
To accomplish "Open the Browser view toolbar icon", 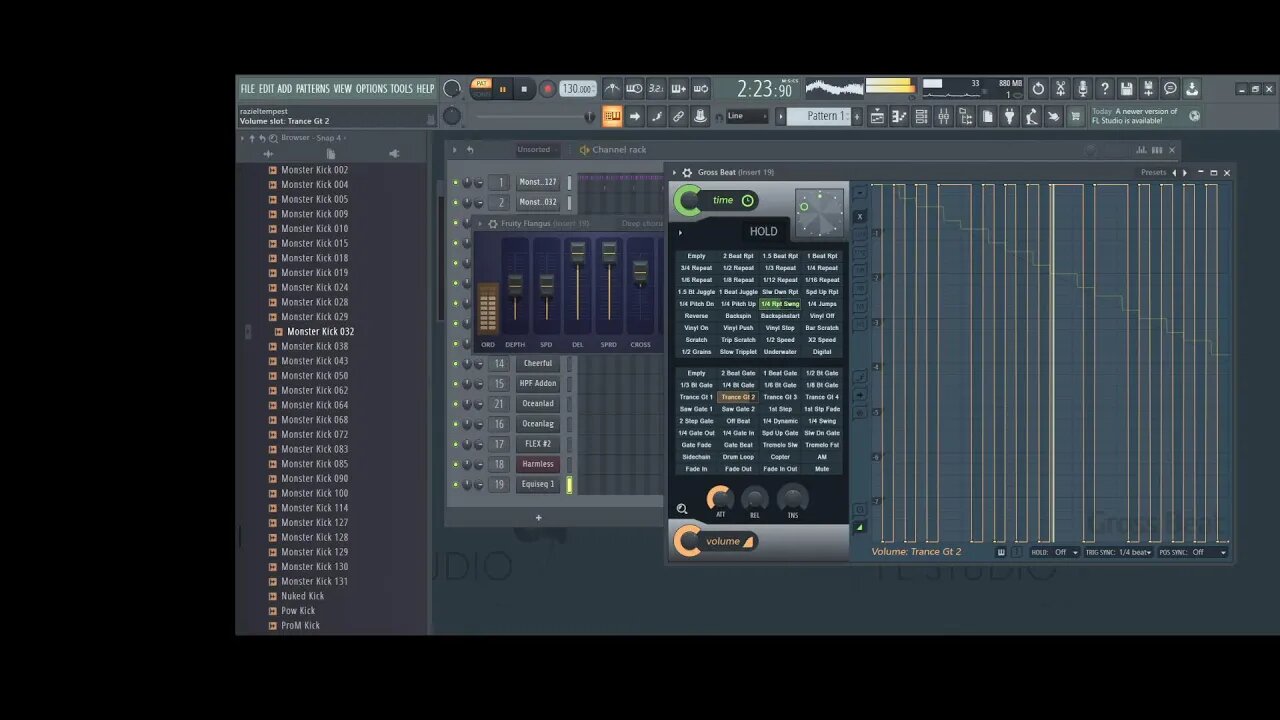I will pyautogui.click(x=966, y=116).
